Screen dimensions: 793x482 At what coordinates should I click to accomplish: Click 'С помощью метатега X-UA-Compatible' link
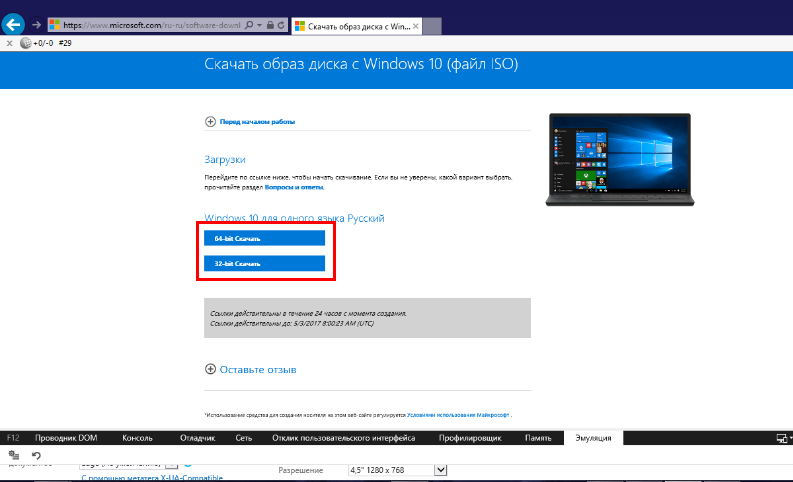[x=152, y=477]
